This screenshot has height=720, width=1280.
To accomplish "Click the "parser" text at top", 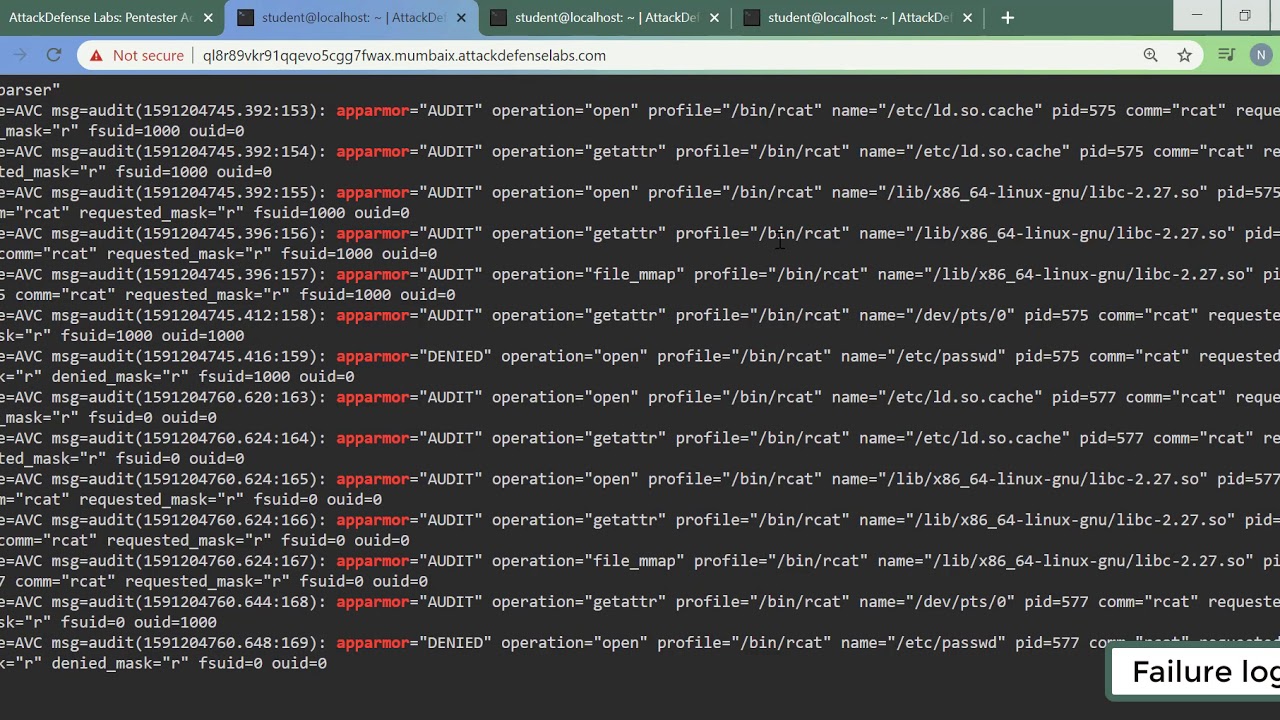I will coord(30,90).
